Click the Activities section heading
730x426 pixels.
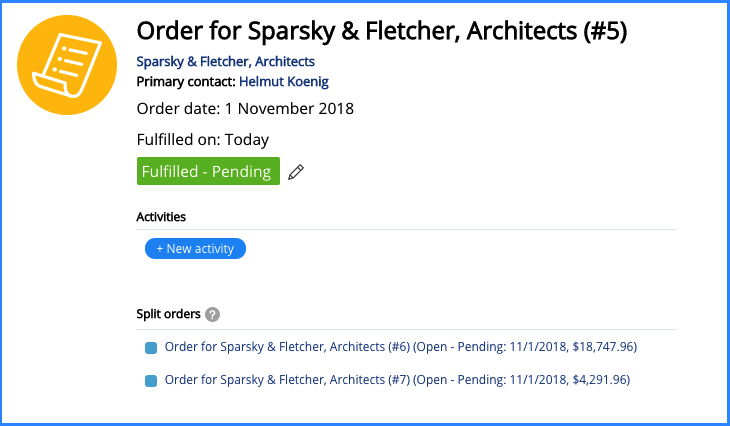tap(161, 217)
